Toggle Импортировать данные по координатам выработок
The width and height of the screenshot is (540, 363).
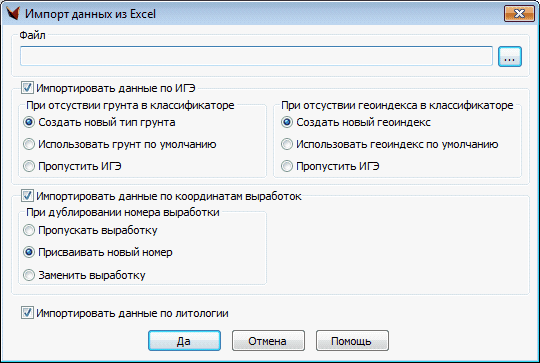27,196
